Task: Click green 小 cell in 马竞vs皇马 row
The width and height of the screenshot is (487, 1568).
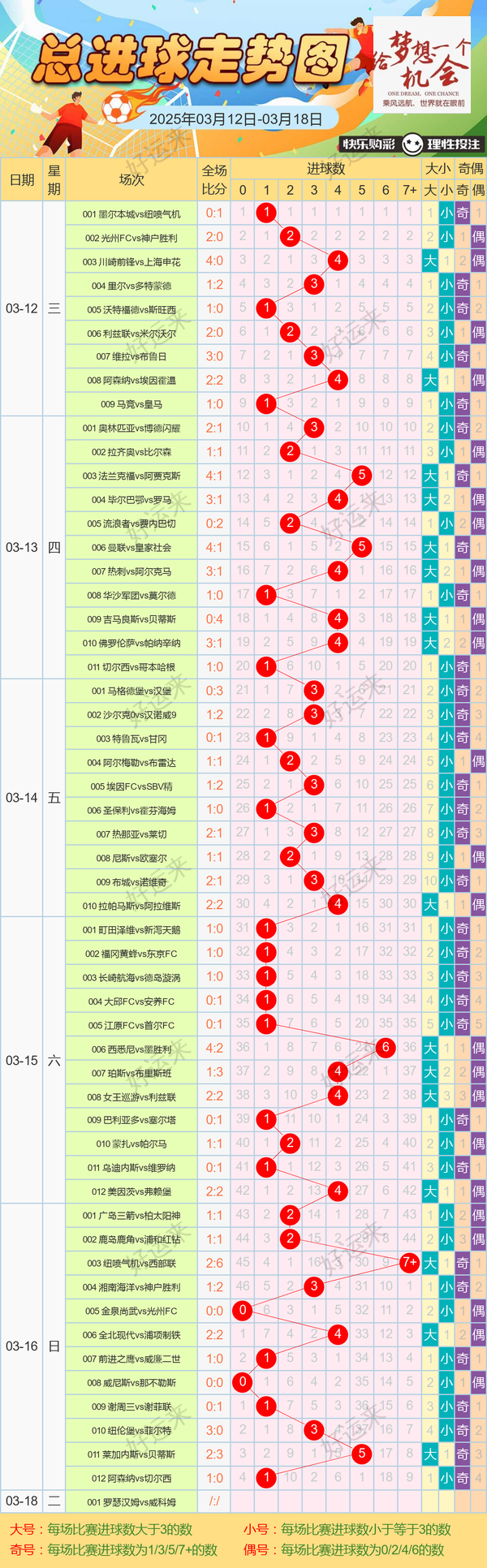Action: [446, 403]
